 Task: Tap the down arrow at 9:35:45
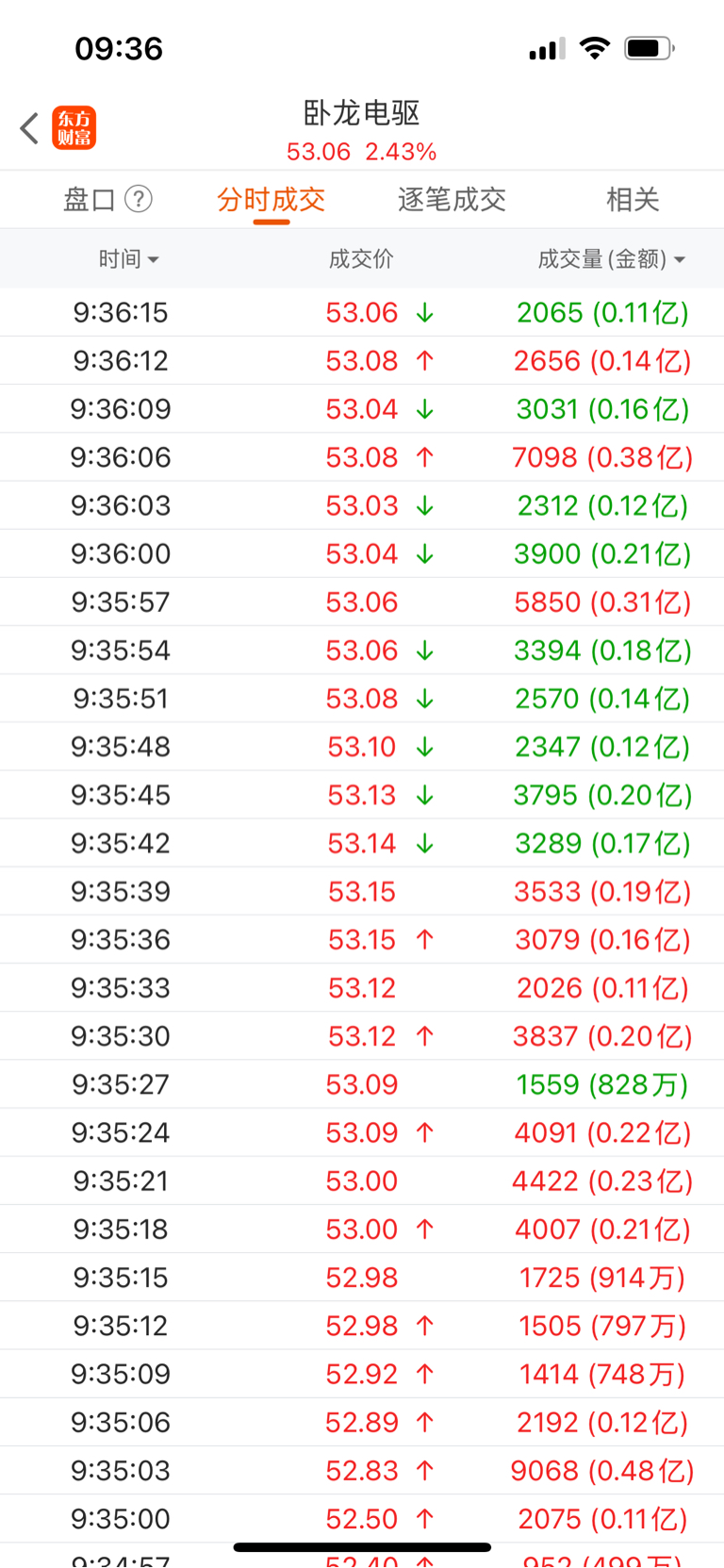click(425, 795)
